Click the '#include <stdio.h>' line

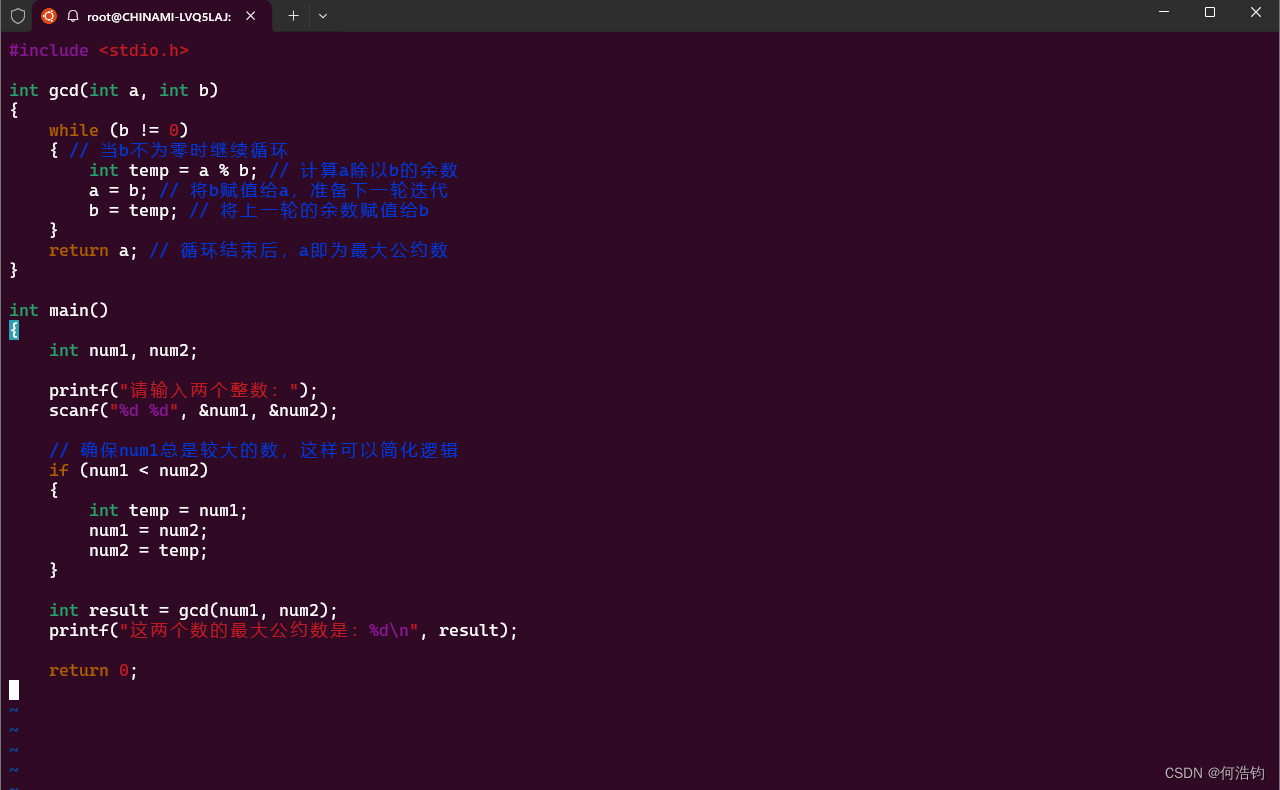(99, 50)
